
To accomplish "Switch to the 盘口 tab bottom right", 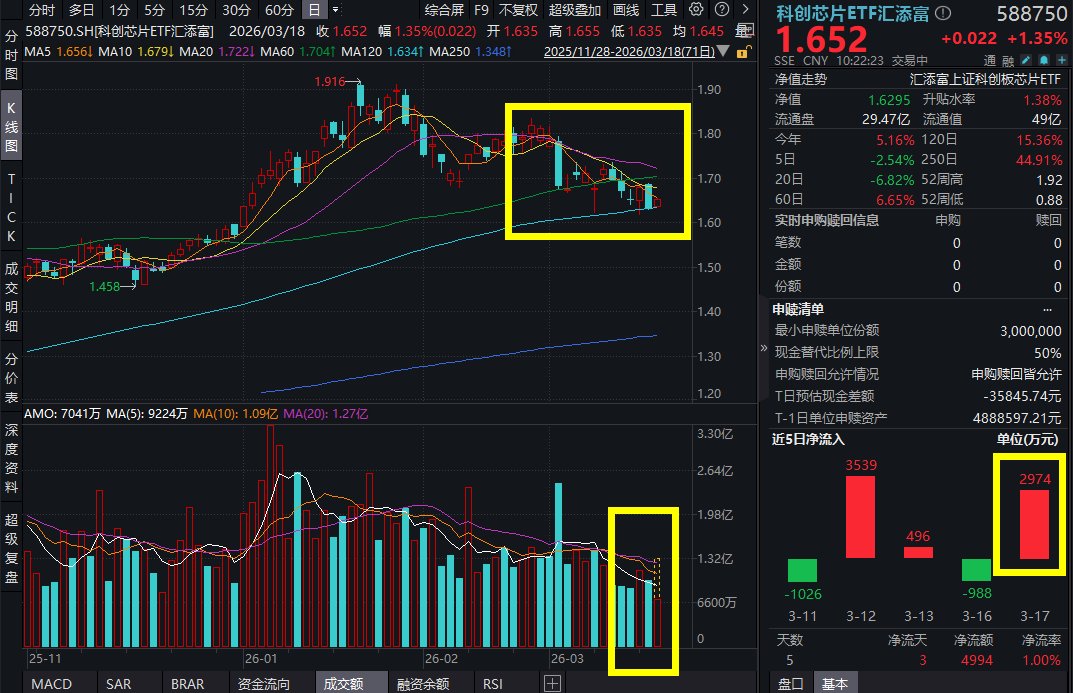I will [x=791, y=684].
